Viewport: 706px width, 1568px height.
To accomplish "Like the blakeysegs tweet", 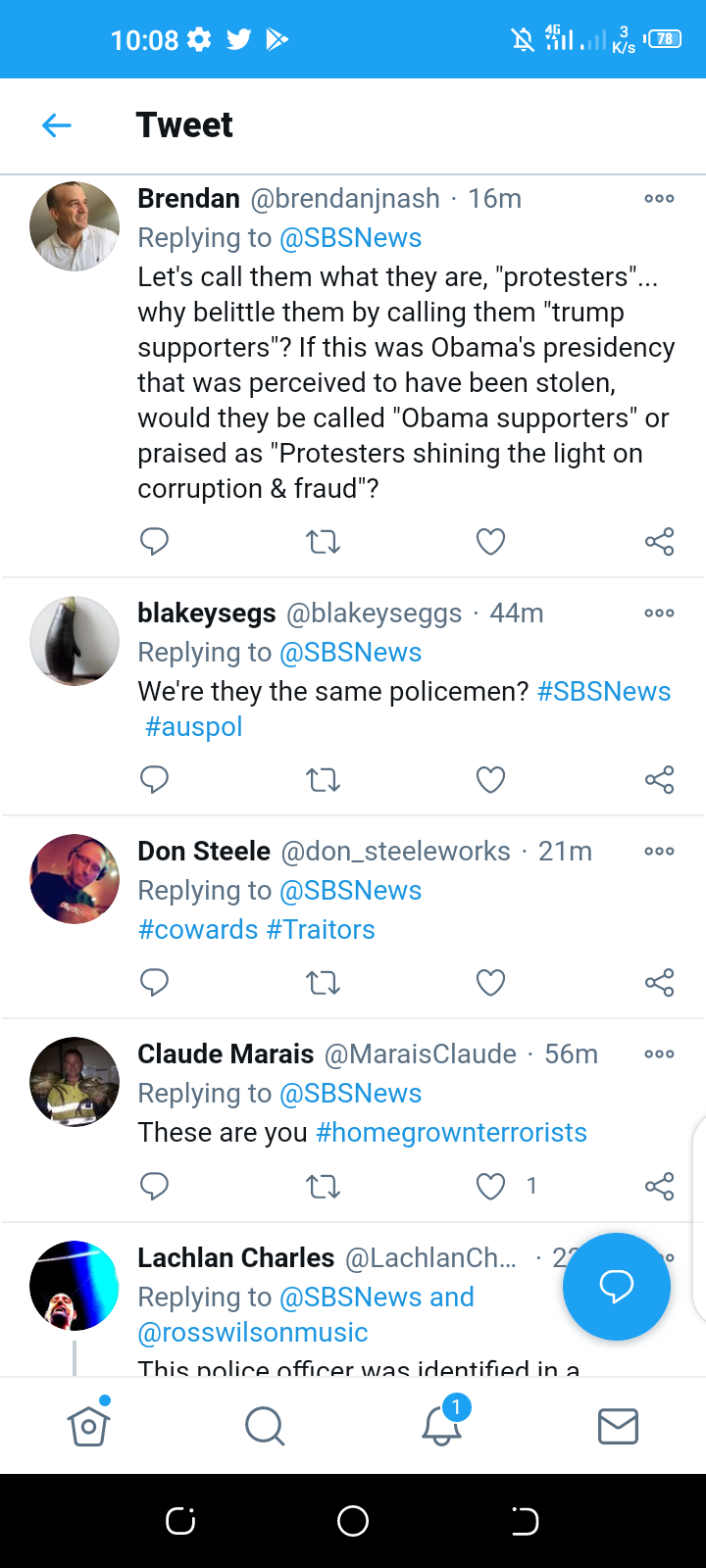I will (x=490, y=779).
